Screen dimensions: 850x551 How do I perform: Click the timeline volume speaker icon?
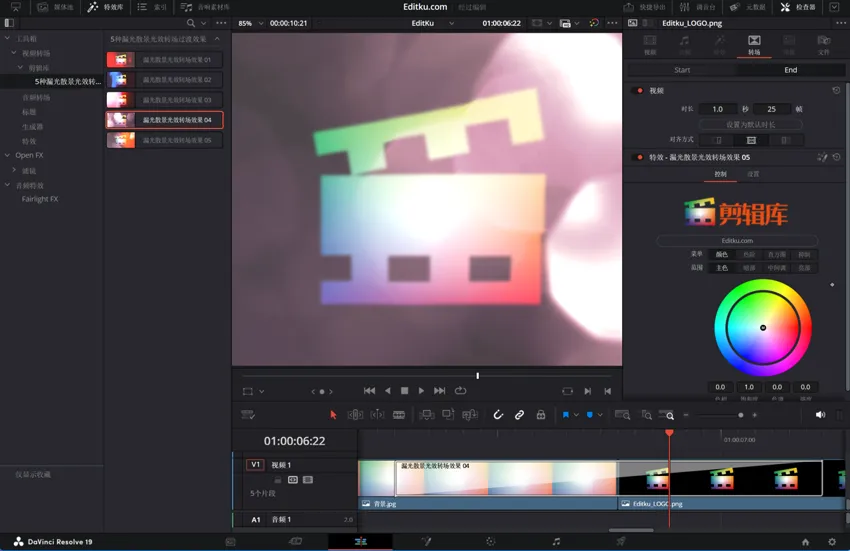(820, 415)
